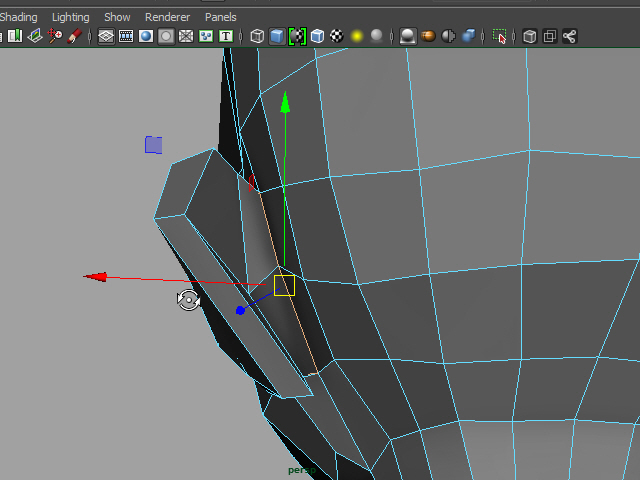Viewport: 640px width, 480px height.
Task: Turn on Textured display checker icon
Action: tap(337, 36)
